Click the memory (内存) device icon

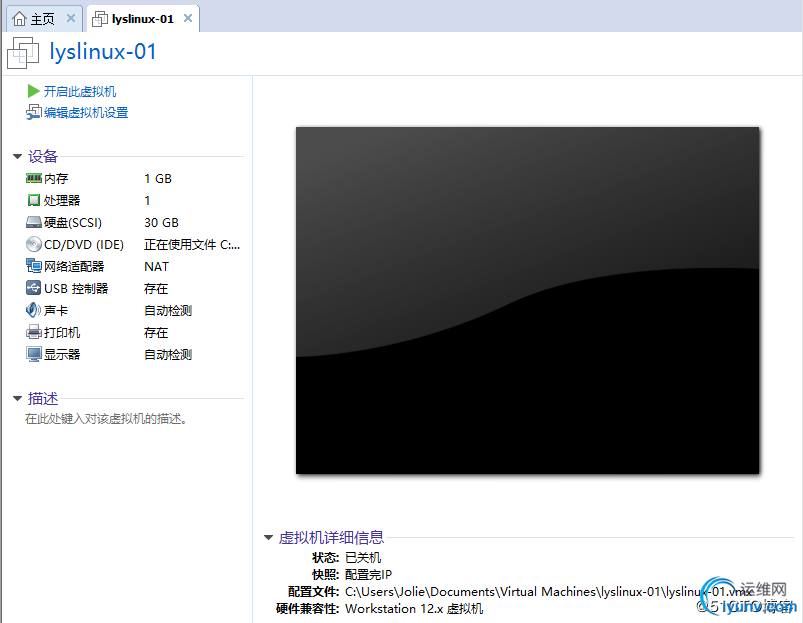[34, 178]
